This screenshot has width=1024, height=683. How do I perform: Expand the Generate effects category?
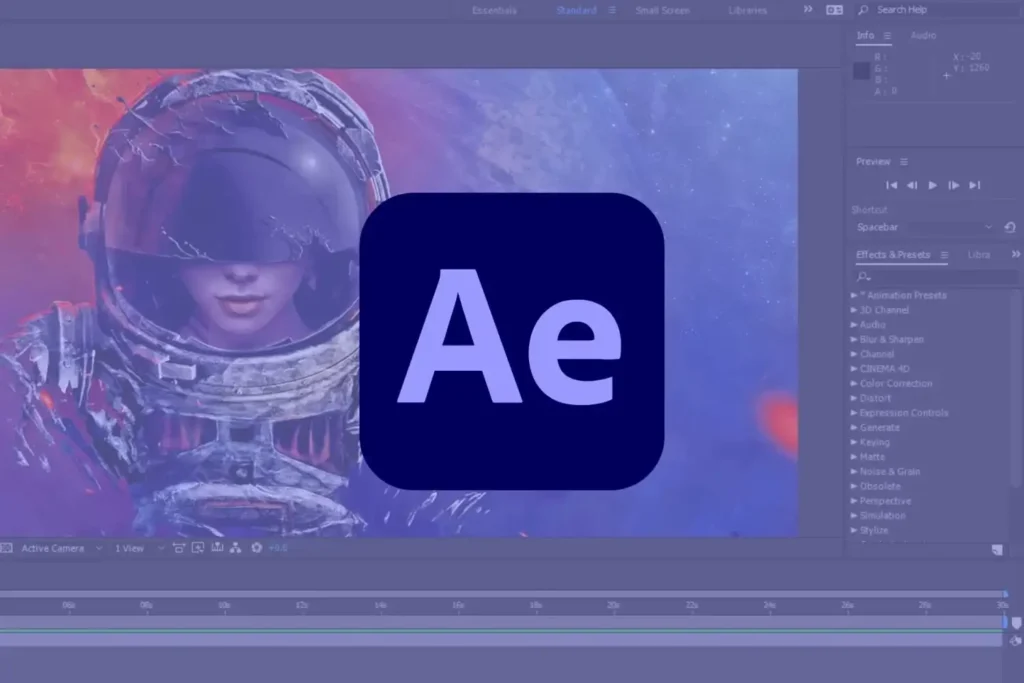point(854,428)
